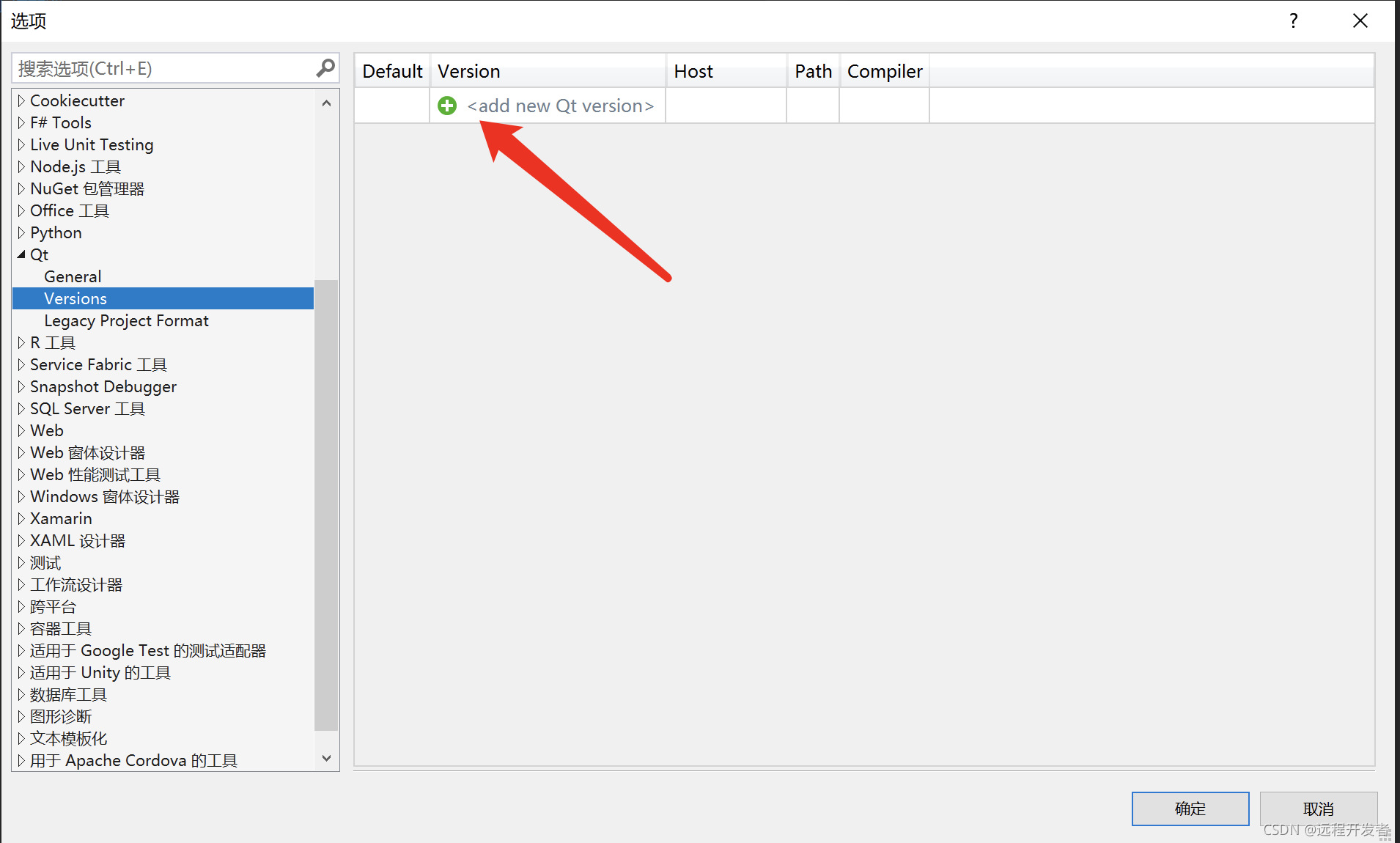Collapse the Qt node
Image resolution: width=1400 pixels, height=843 pixels.
[21, 254]
